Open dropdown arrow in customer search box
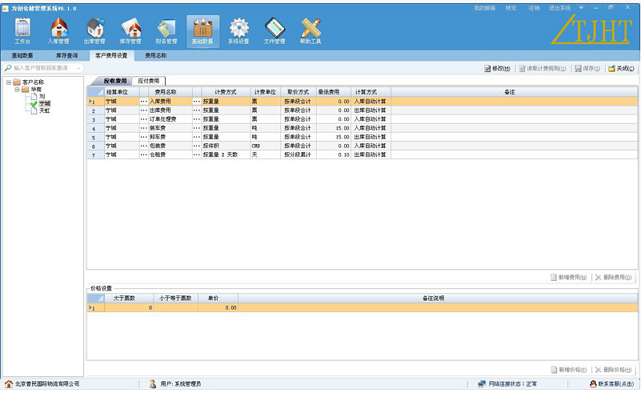This screenshot has height=393, width=641. point(78,68)
